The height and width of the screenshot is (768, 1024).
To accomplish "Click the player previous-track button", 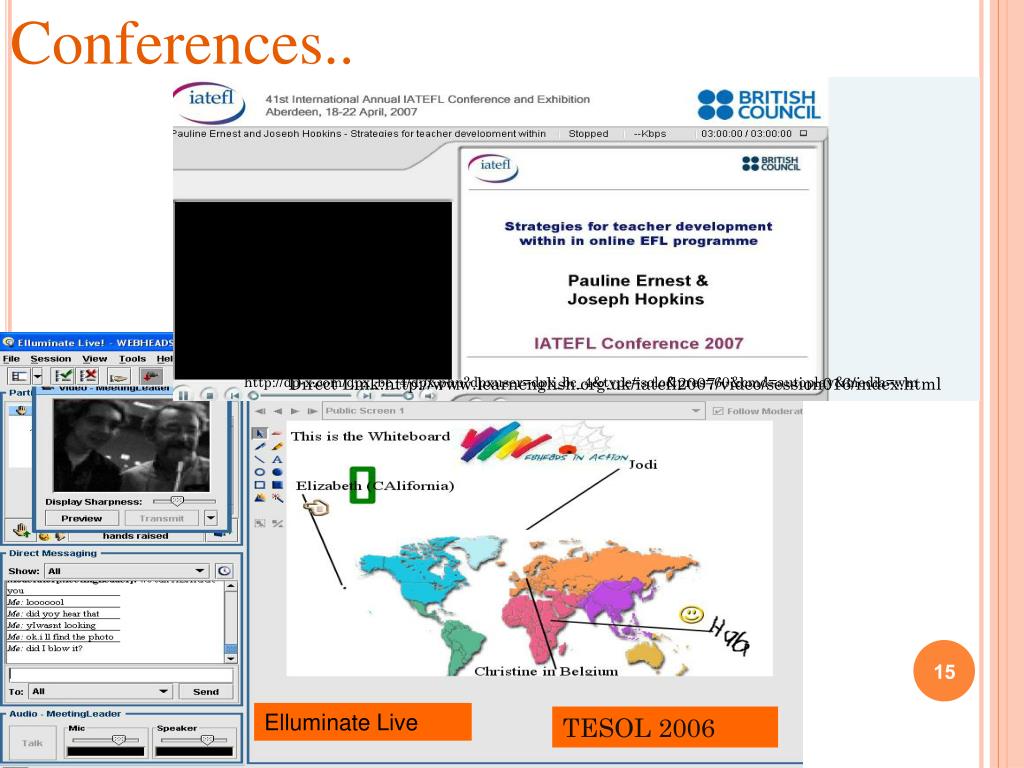I will pos(233,395).
